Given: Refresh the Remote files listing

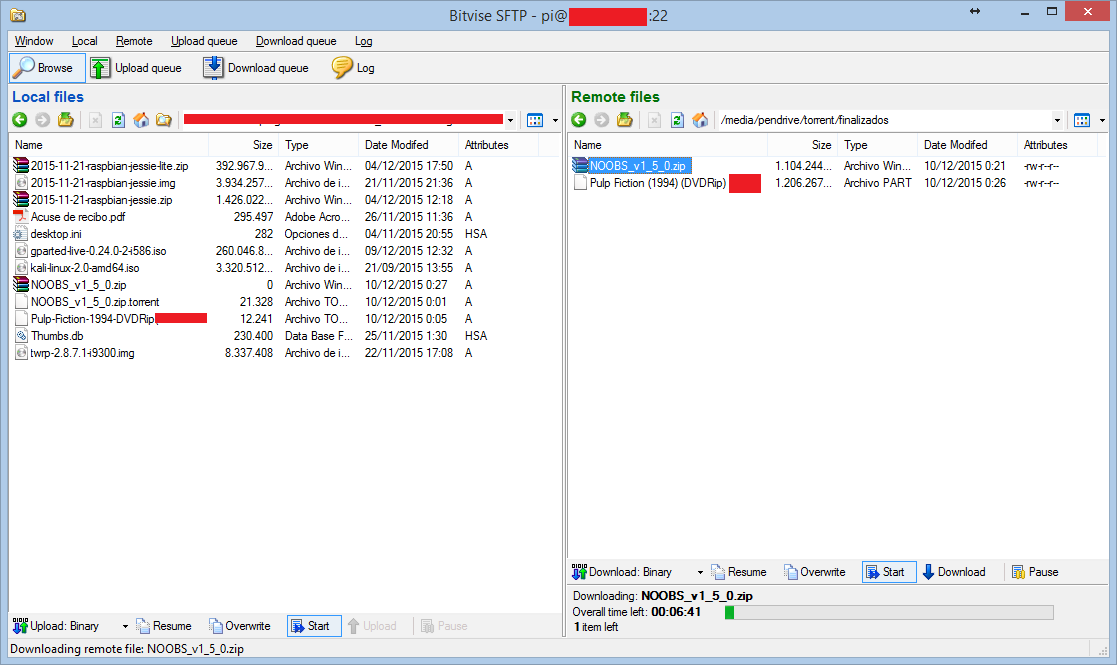Looking at the screenshot, I should pyautogui.click(x=677, y=120).
